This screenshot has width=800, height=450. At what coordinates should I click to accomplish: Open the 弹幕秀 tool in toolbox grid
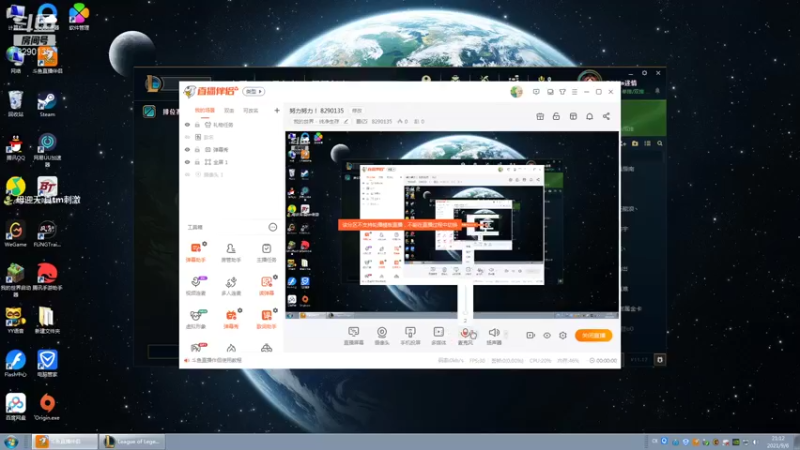[x=231, y=319]
